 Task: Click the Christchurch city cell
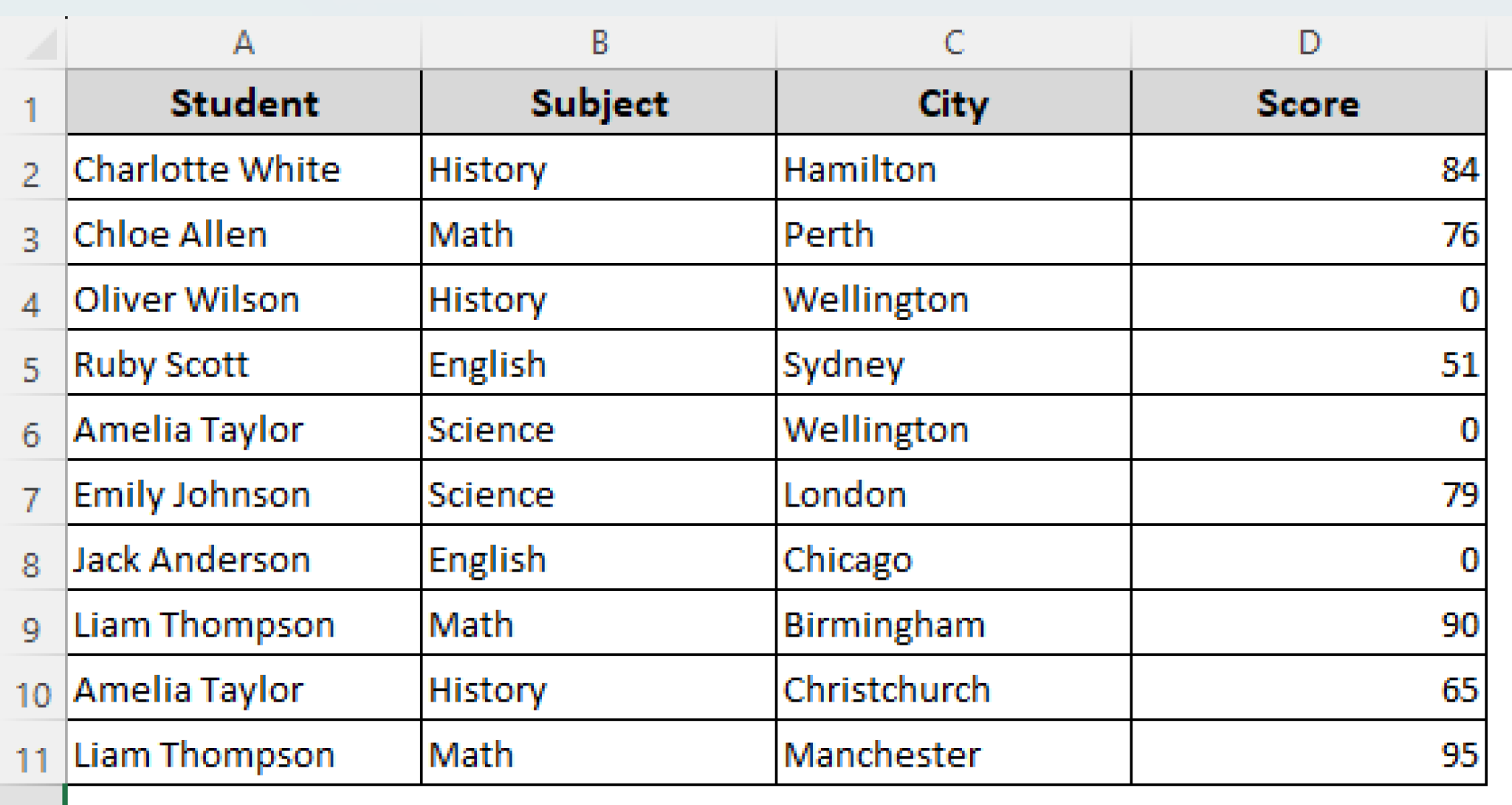tap(952, 688)
